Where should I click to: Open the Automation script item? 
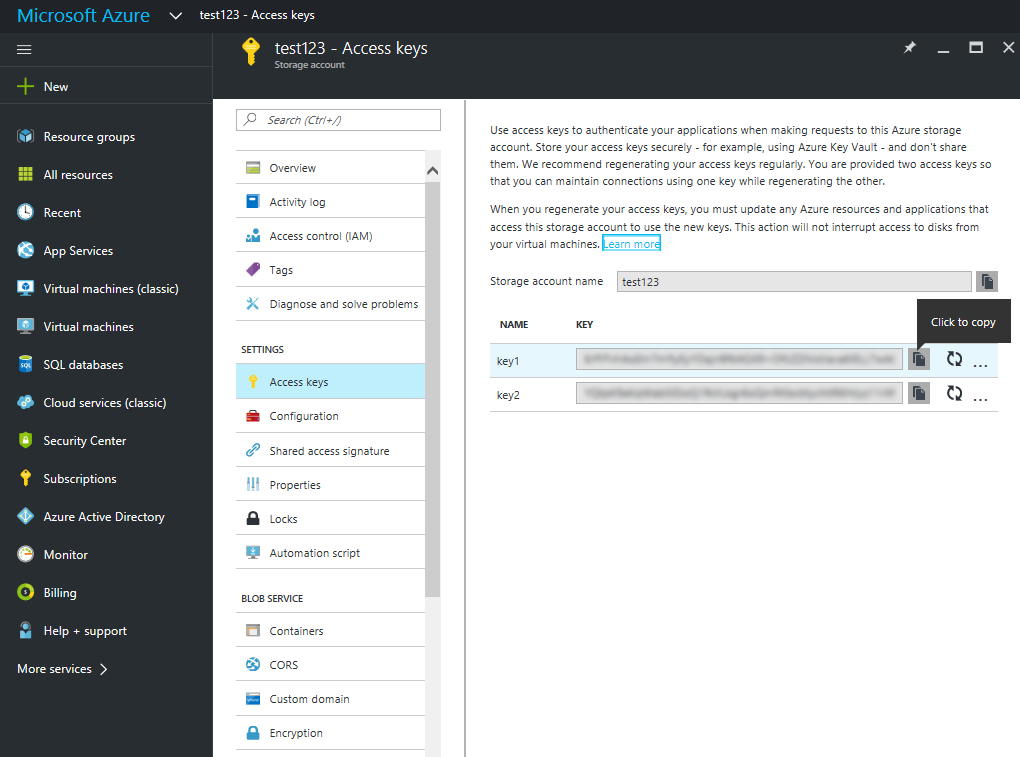click(330, 553)
